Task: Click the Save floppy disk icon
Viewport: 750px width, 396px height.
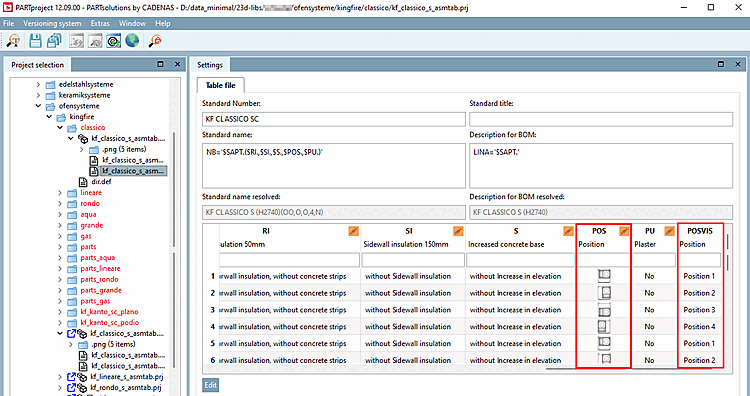Action: pos(35,41)
